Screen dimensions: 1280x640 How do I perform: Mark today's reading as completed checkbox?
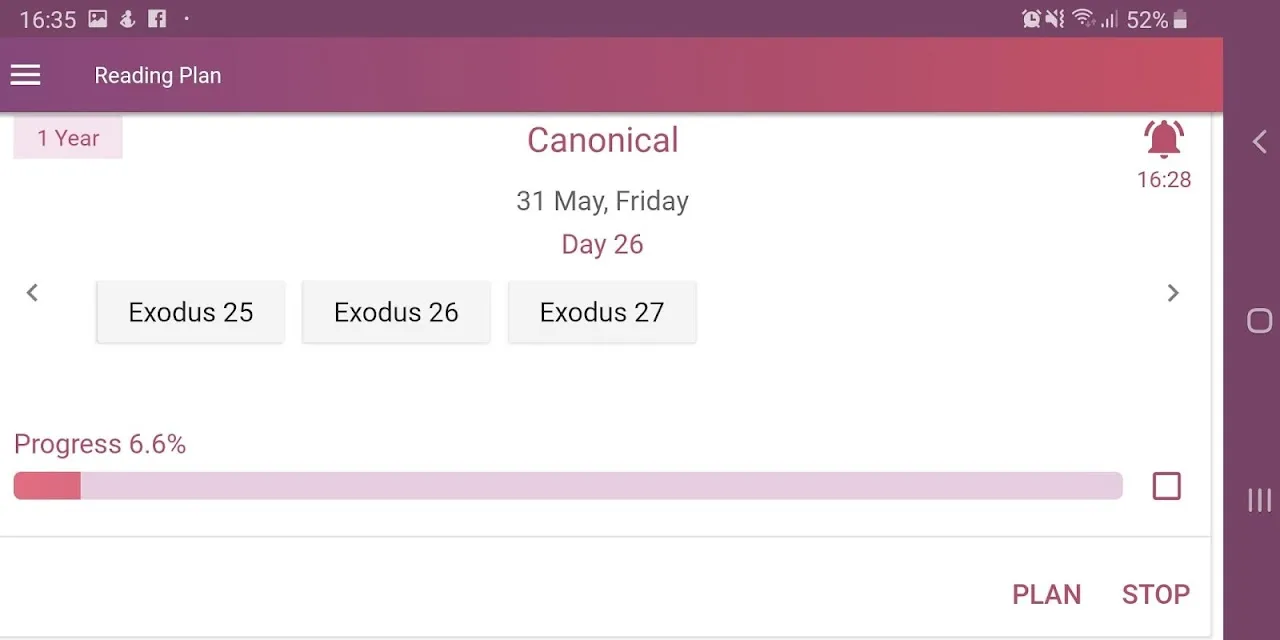[1166, 486]
